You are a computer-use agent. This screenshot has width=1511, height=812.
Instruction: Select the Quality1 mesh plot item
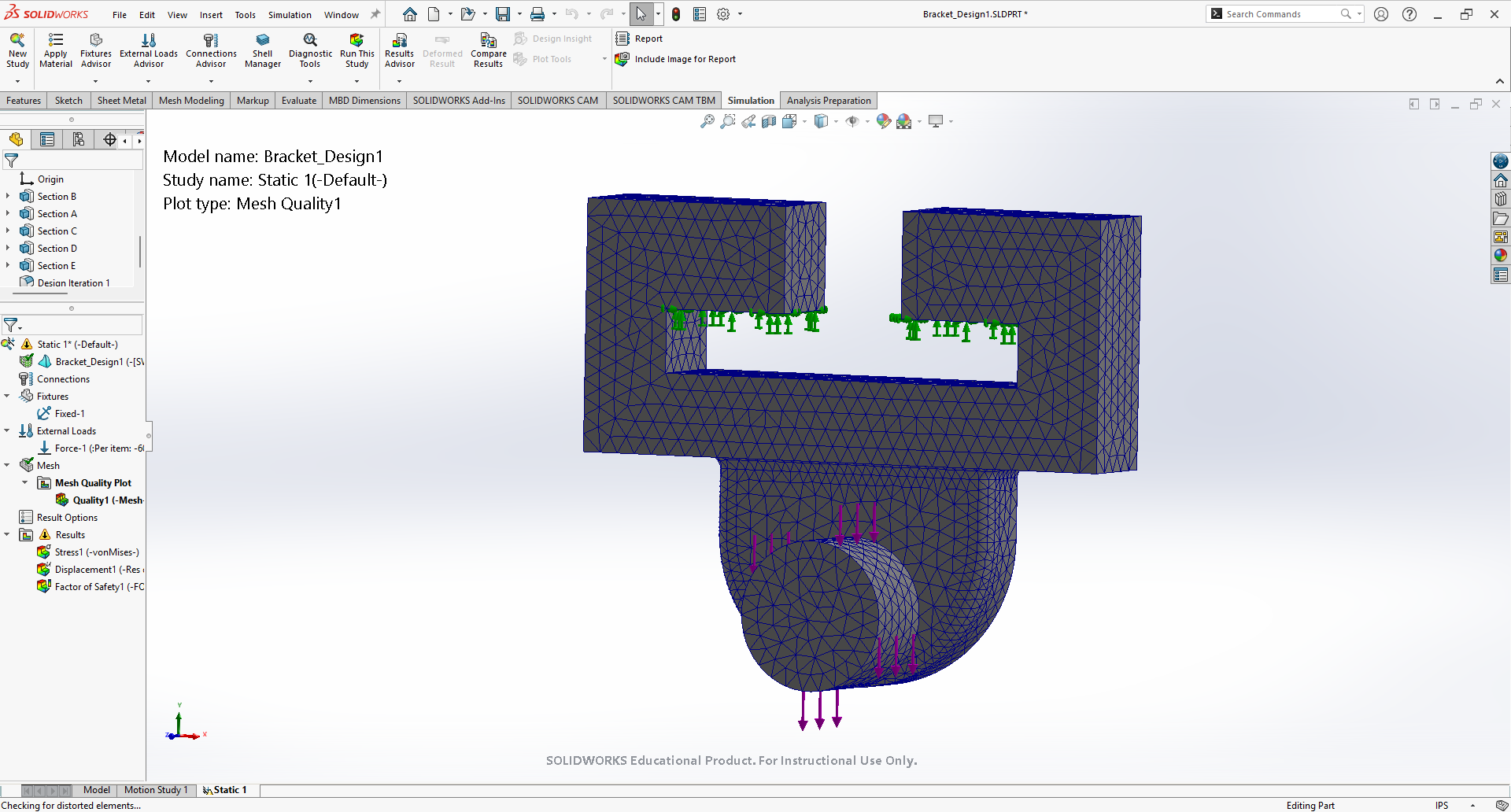(x=99, y=500)
